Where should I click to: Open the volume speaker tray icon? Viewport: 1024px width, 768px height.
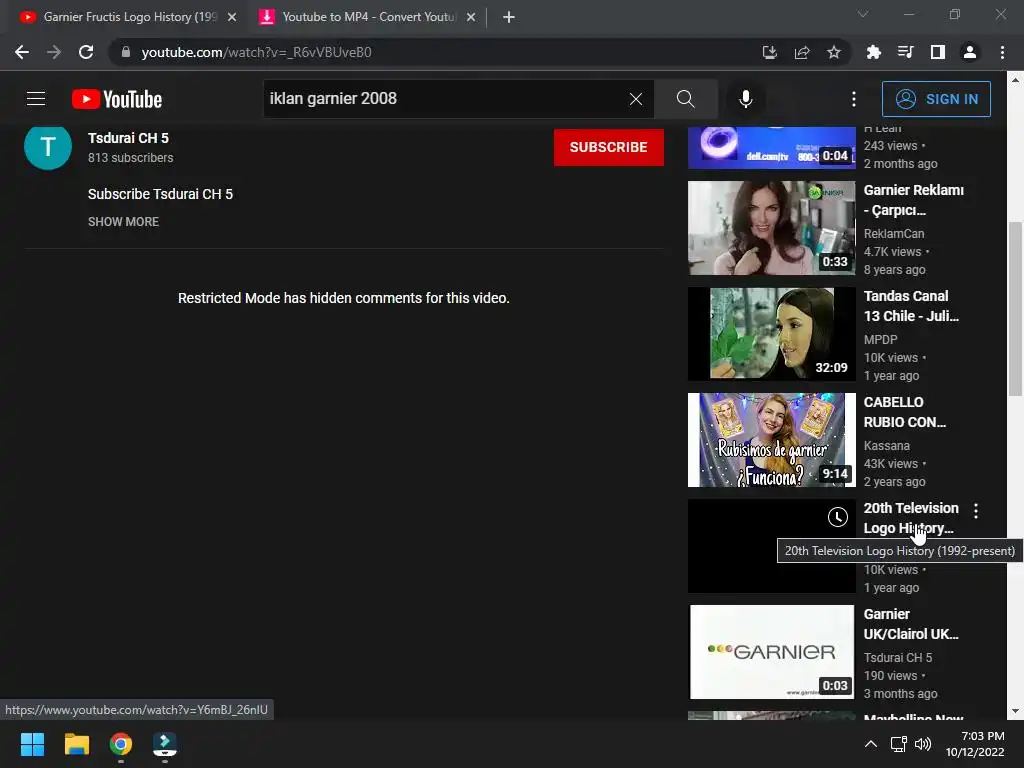coord(923,744)
